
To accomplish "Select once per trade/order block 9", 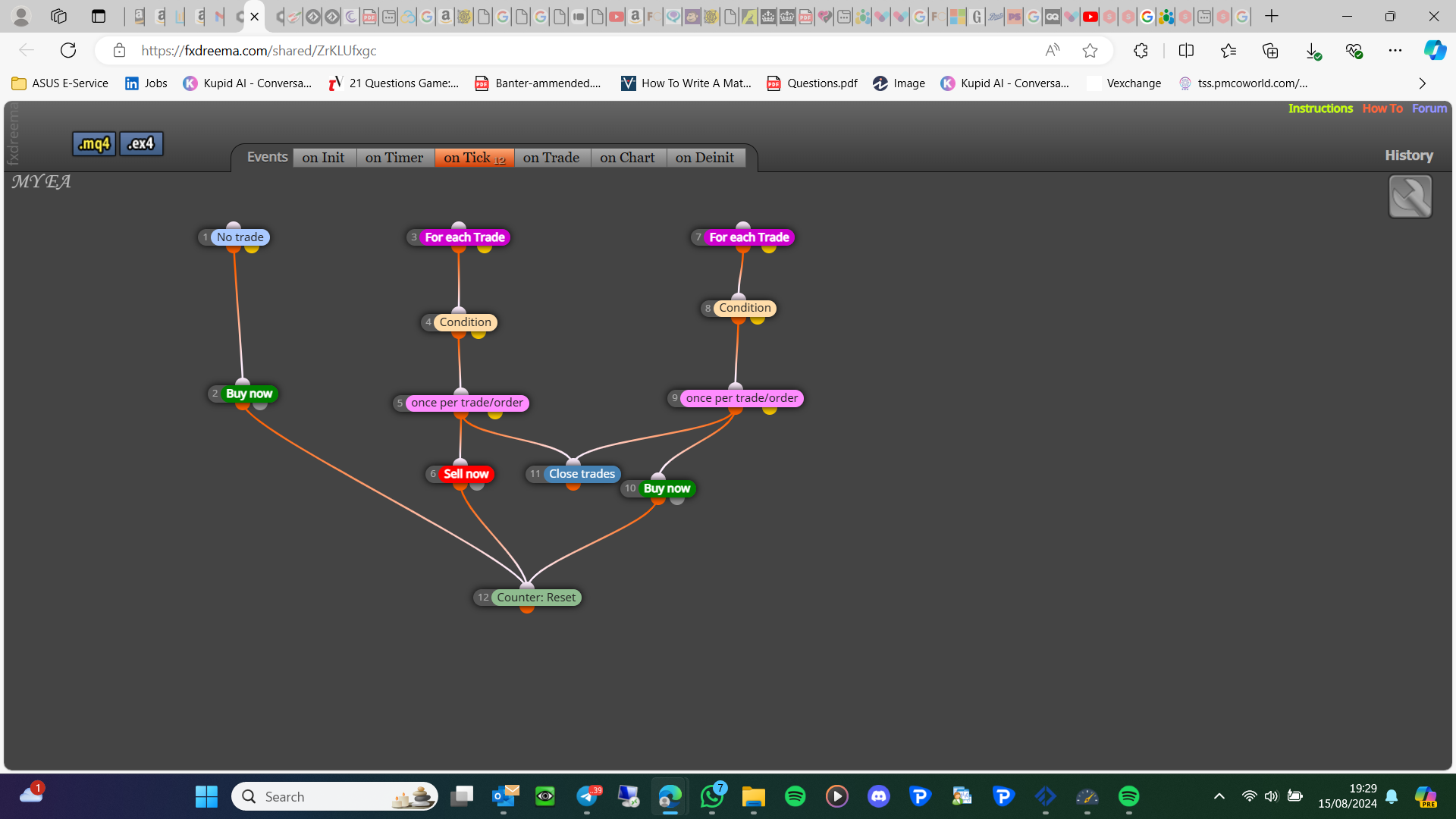I will point(742,398).
